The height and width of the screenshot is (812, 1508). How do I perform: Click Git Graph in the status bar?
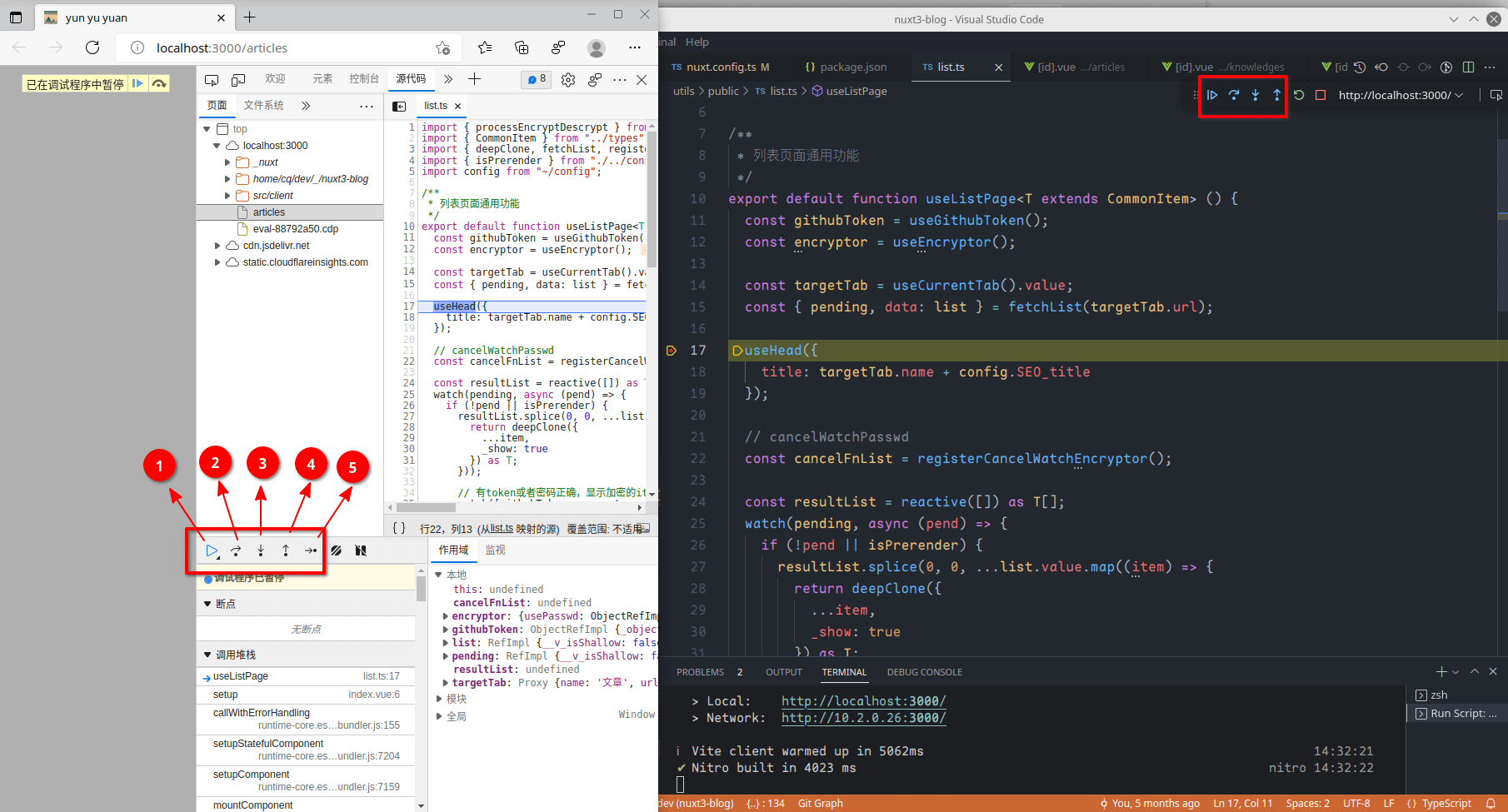(x=820, y=804)
